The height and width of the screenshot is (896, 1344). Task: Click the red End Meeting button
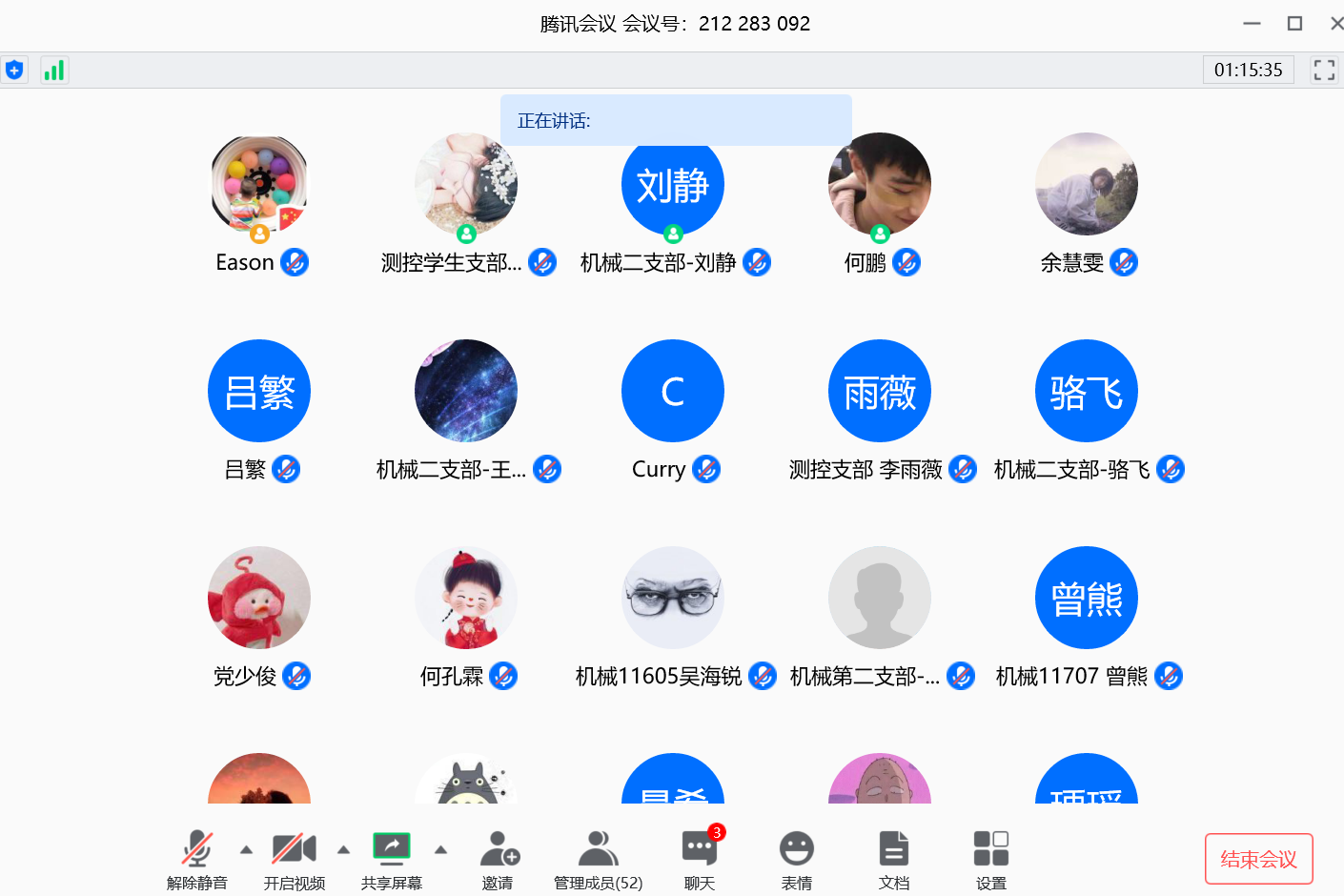(1258, 859)
